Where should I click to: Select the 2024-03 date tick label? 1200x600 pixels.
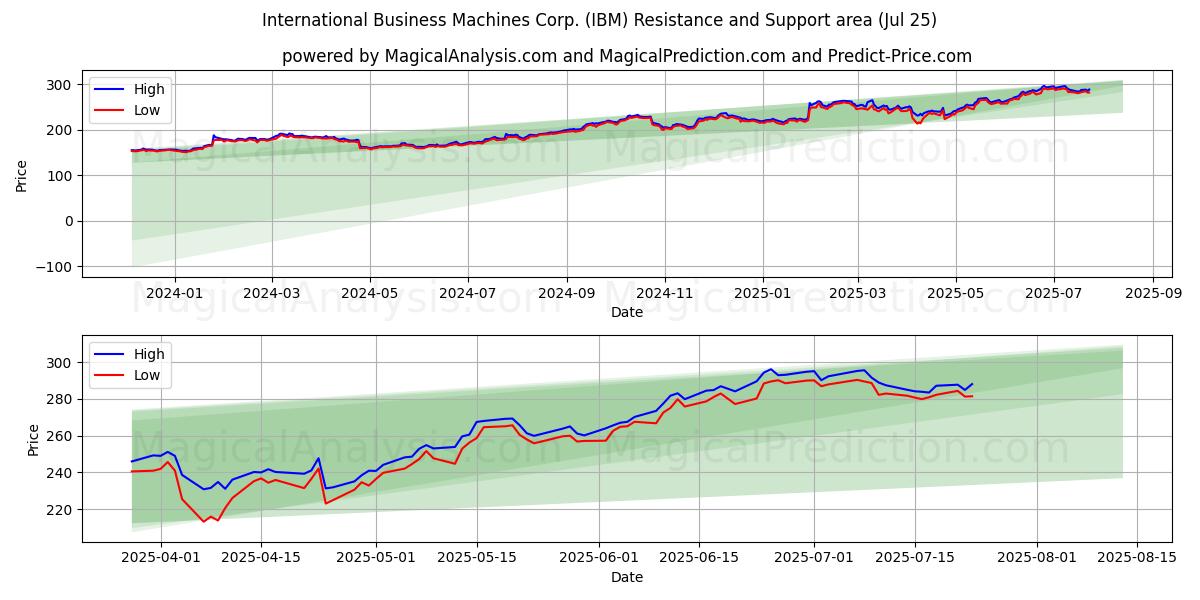coord(272,293)
